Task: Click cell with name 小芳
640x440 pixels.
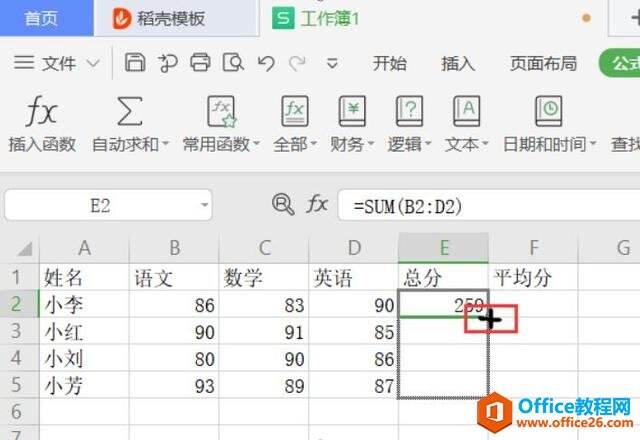Action: click(84, 385)
